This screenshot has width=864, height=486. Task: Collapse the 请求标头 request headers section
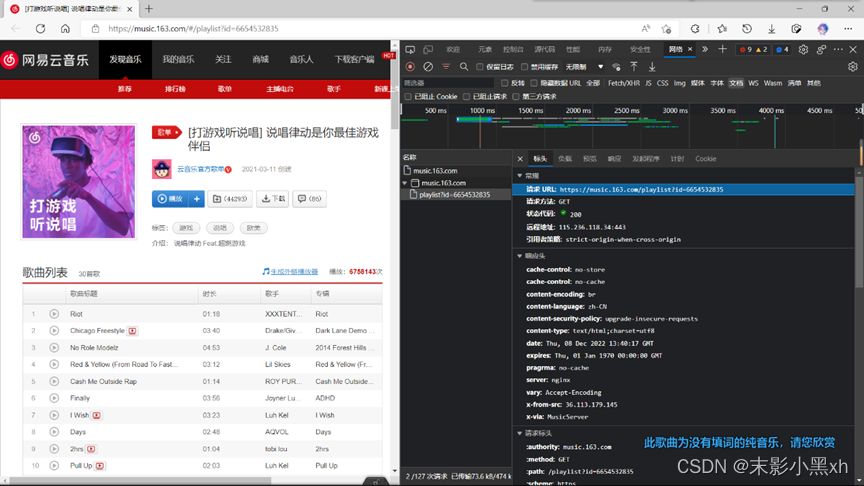pyautogui.click(x=520, y=434)
